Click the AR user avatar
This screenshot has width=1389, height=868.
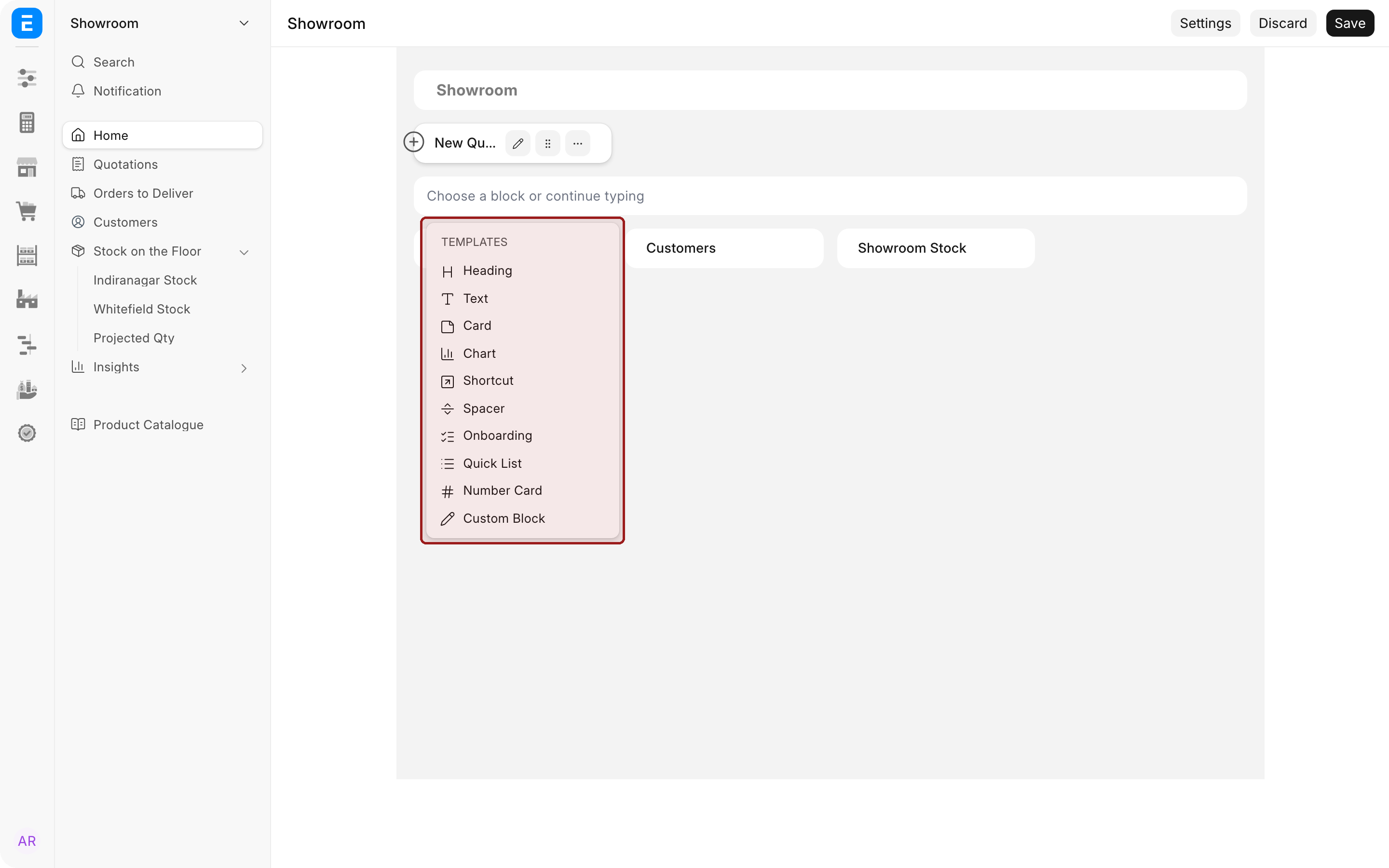[27, 841]
